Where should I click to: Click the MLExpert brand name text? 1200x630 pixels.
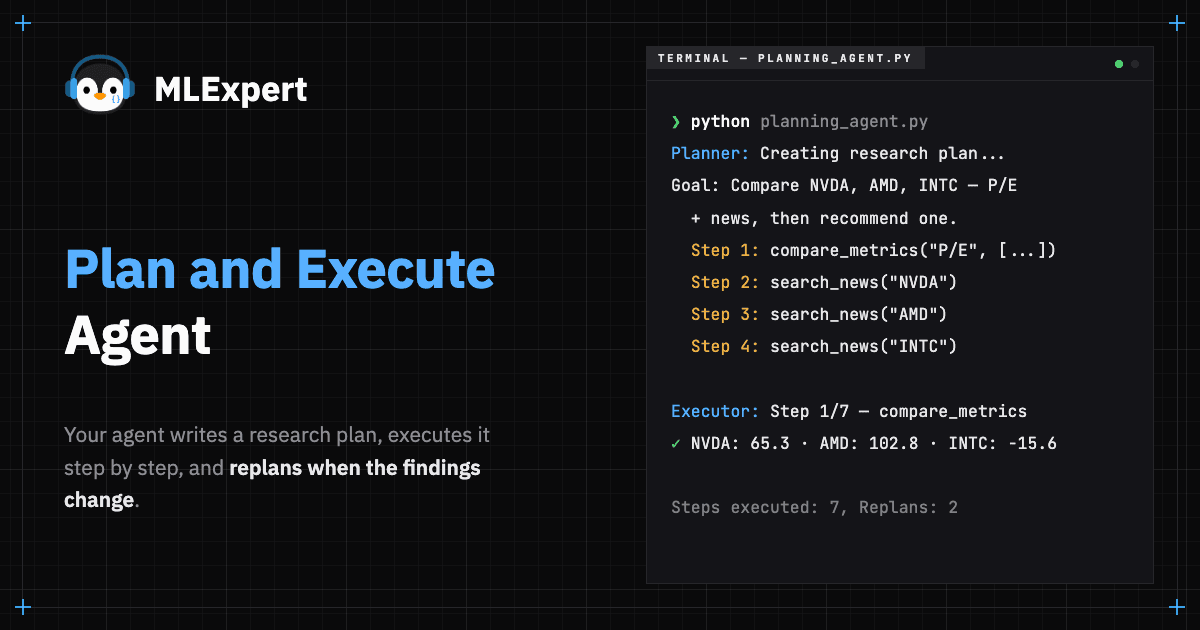pyautogui.click(x=231, y=90)
